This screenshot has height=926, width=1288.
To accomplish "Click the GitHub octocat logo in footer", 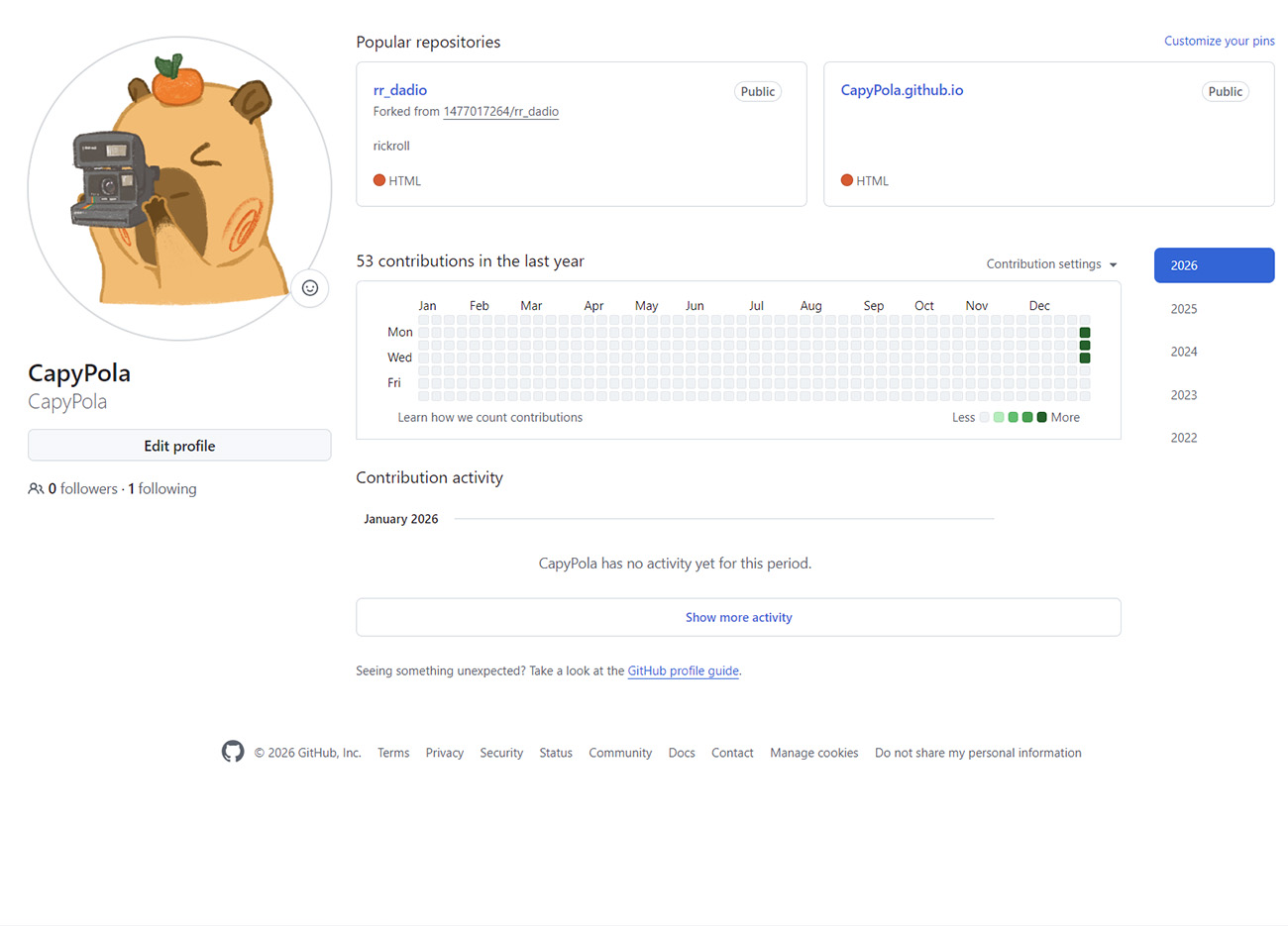I will 233,752.
